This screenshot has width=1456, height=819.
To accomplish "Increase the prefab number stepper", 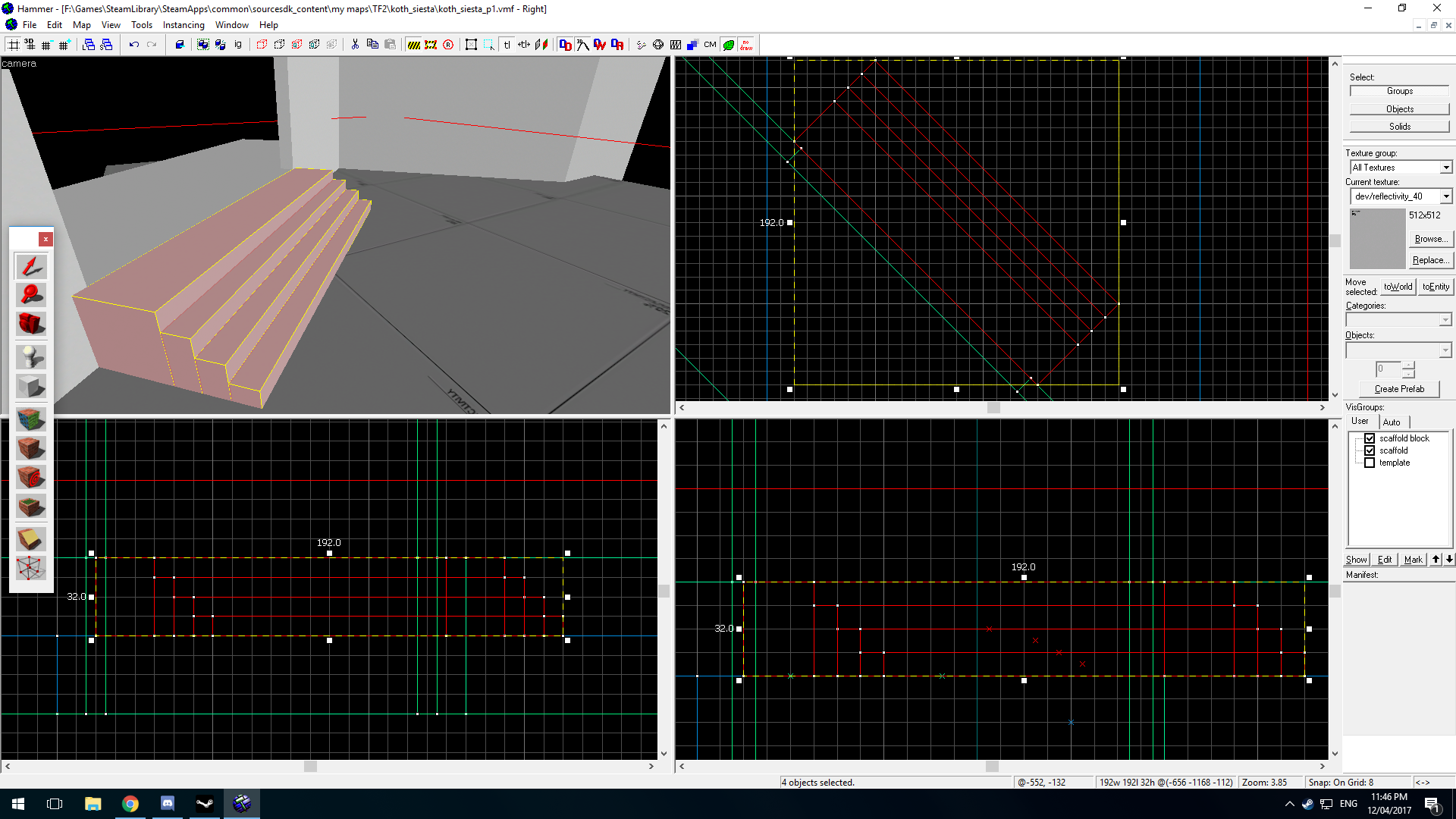I will coord(1408,365).
